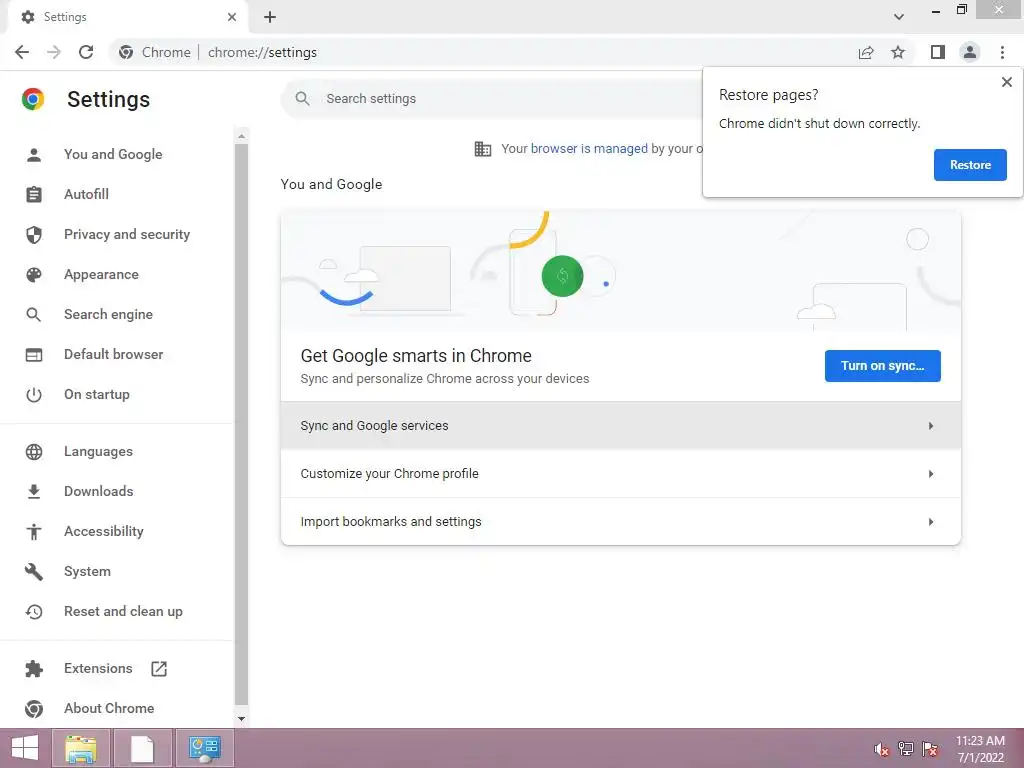This screenshot has height=768, width=1024.
Task: Follow the 'browser is managed' link
Action: (x=589, y=149)
